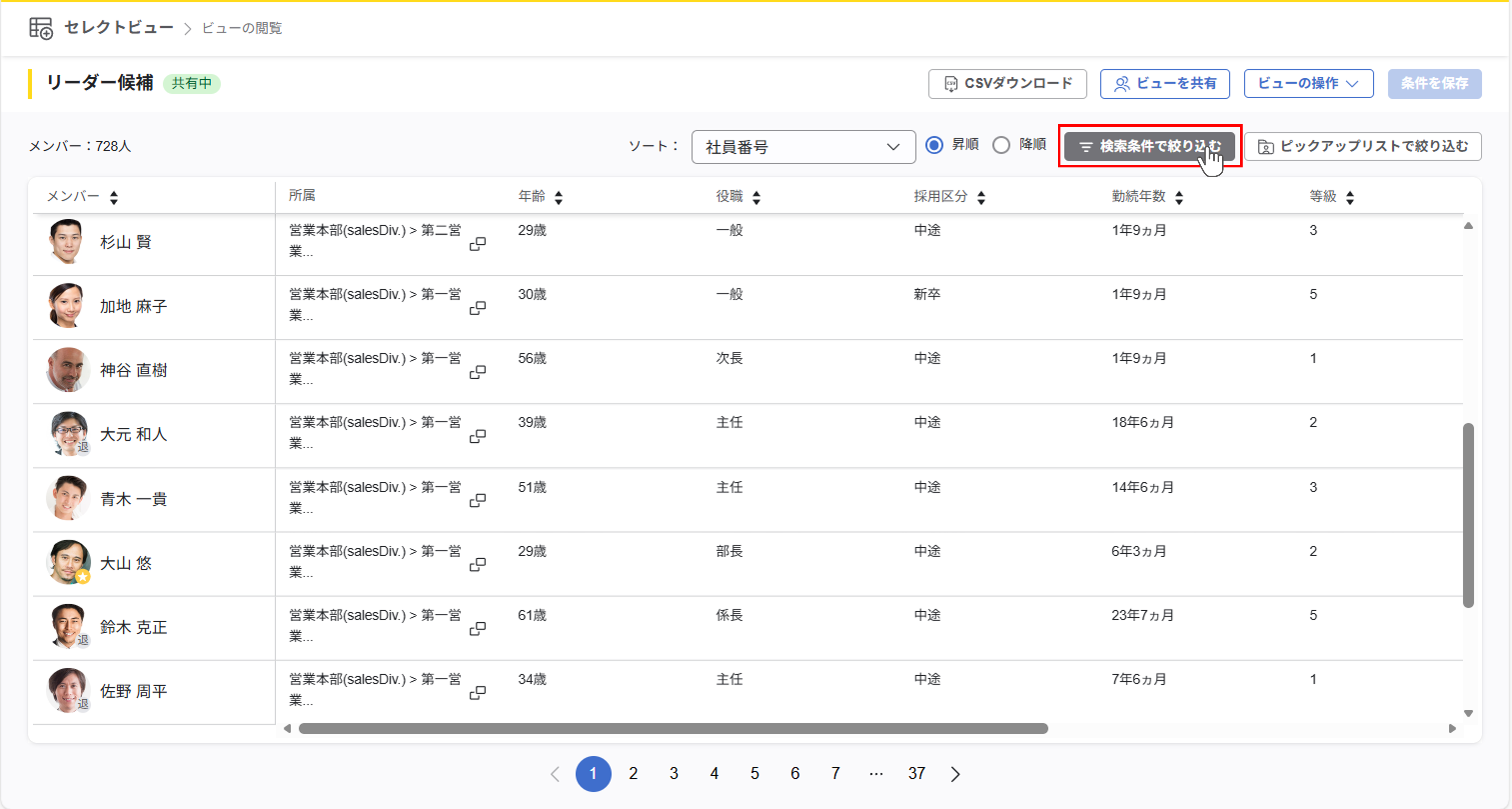Open 加地 麻子's profile photo
This screenshot has height=809, width=1512.
(67, 306)
